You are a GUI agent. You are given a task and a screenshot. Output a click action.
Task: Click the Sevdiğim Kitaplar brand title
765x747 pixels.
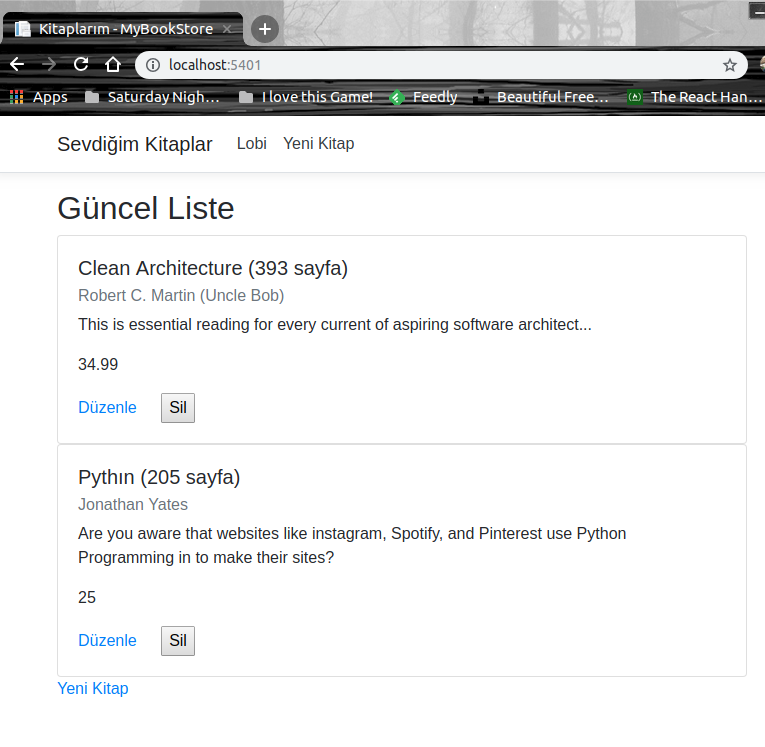pyautogui.click(x=135, y=144)
